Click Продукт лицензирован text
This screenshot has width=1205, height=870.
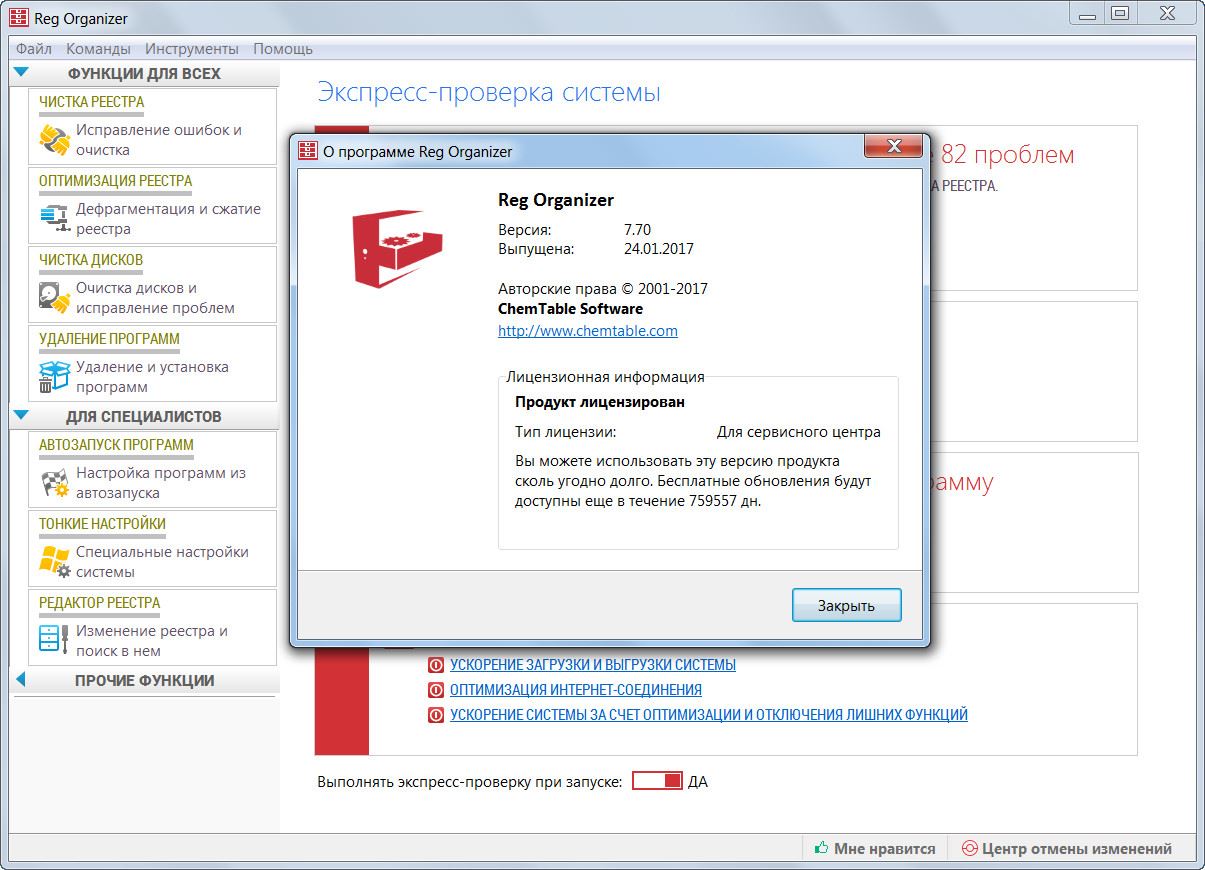[600, 402]
